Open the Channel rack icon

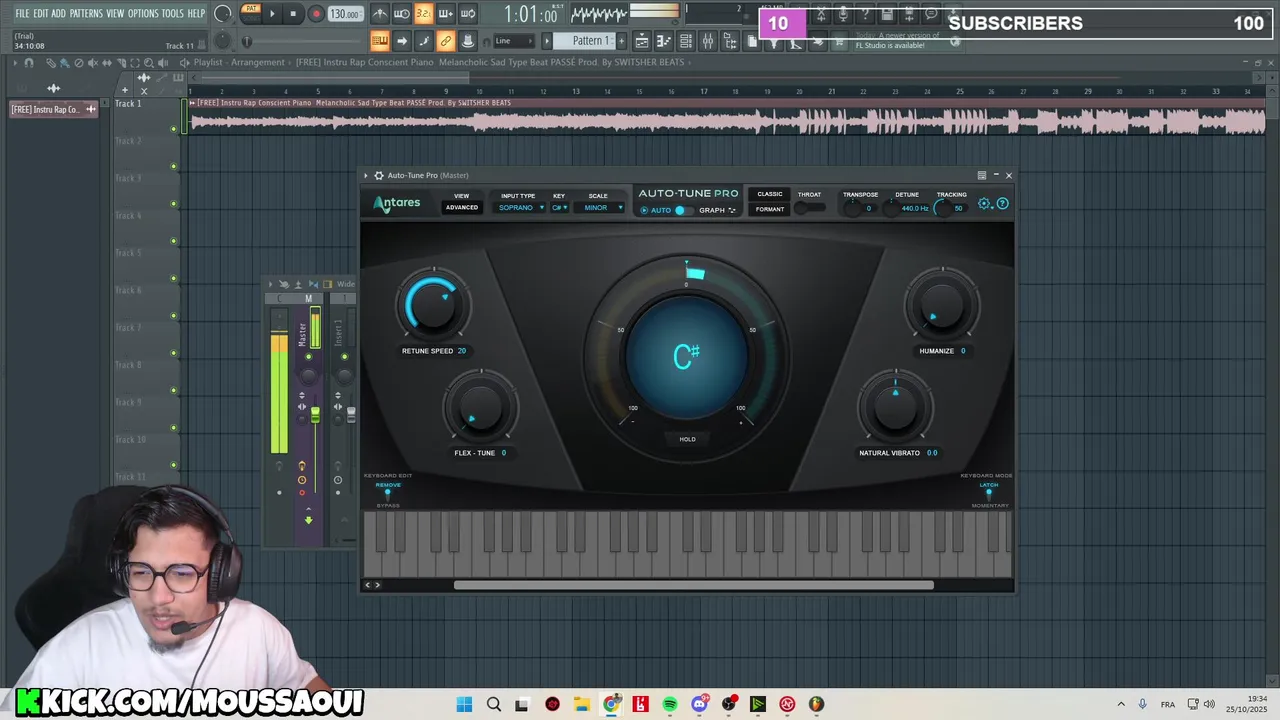click(x=686, y=41)
